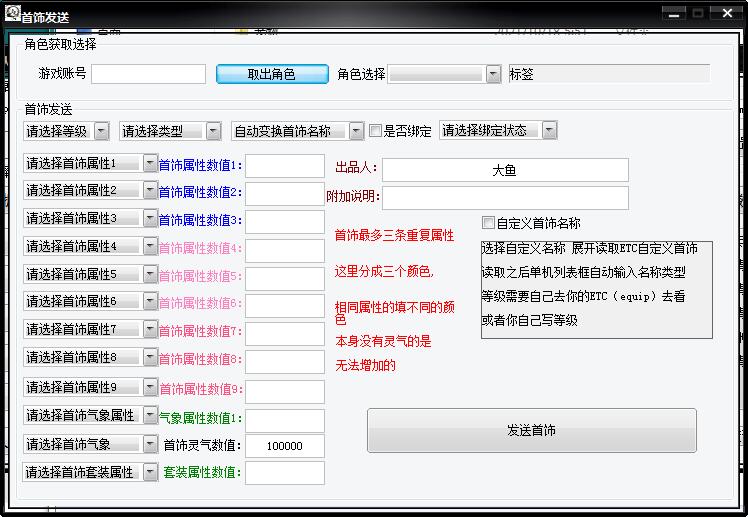Expand the 请选择等级 dropdown
Screen dimensions: 748x517
coord(66,131)
